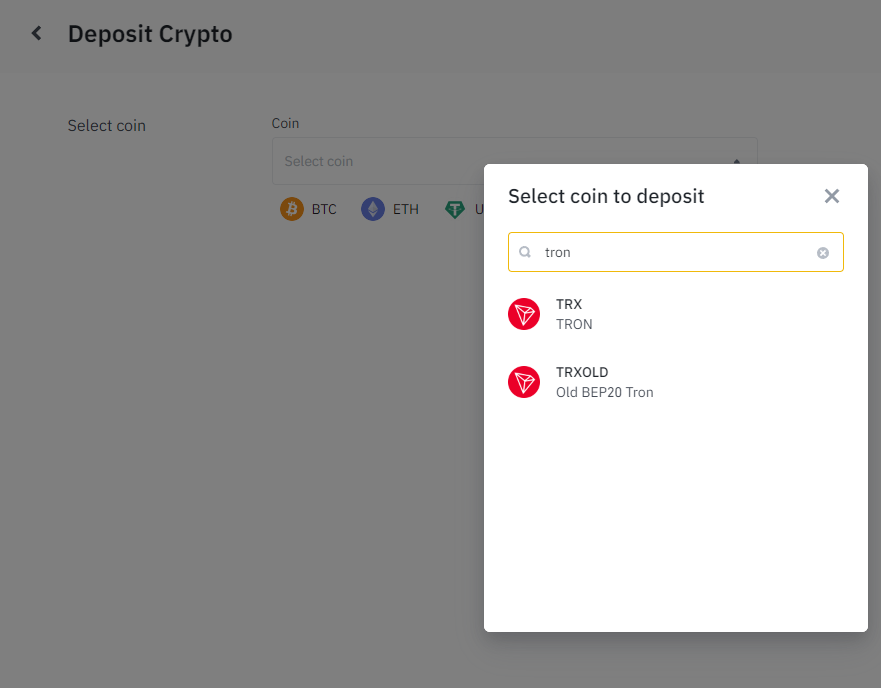Viewport: 881px width, 688px height.
Task: Open the 'Select coin' combo box
Action: point(380,161)
